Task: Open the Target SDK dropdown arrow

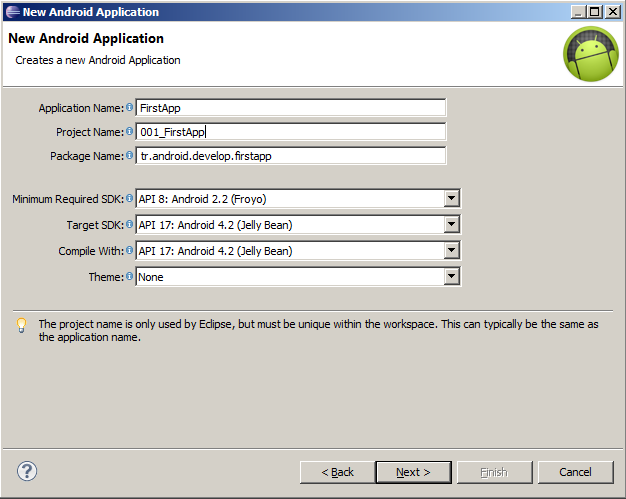Action: [x=452, y=224]
